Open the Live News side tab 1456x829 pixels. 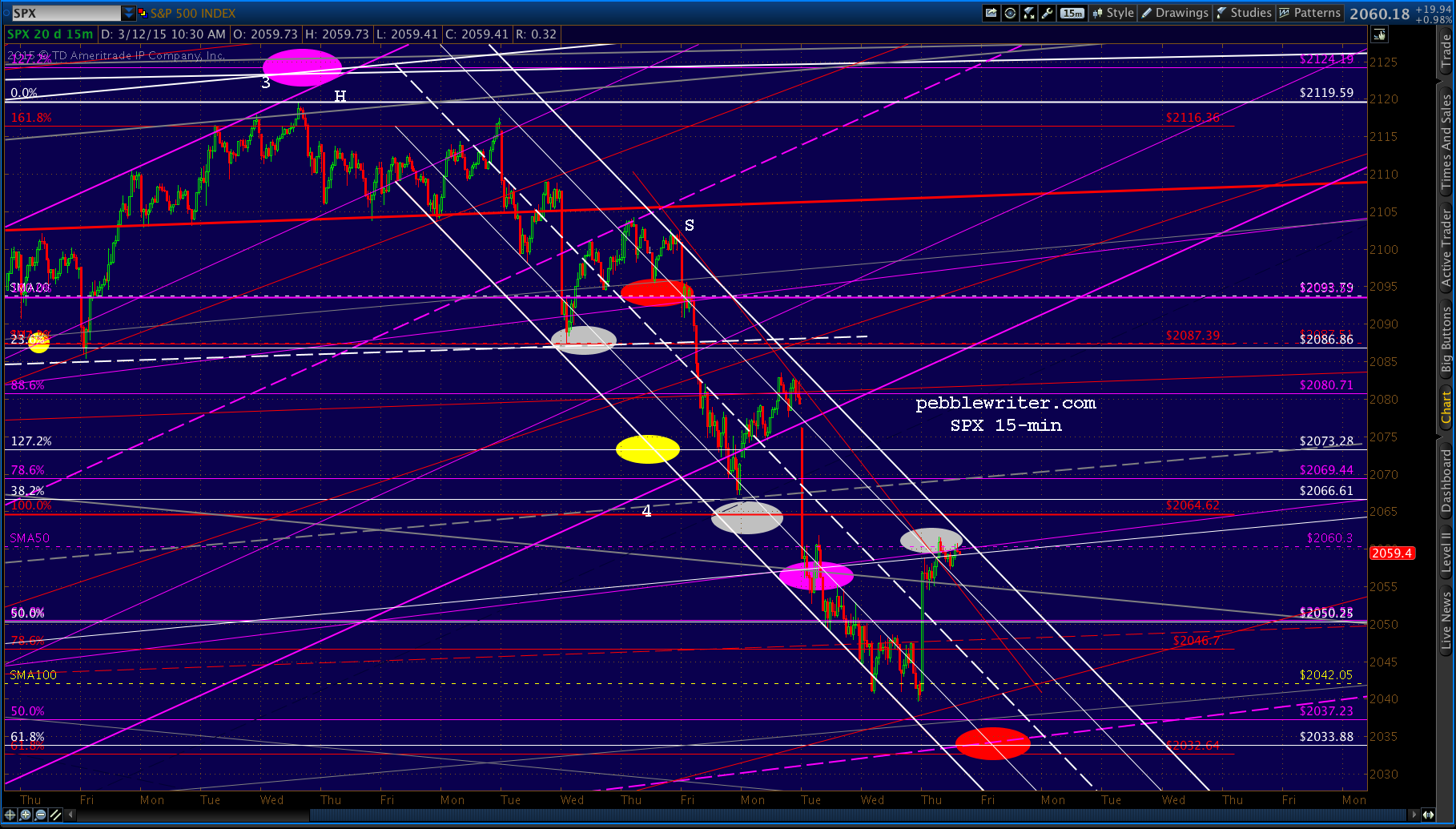tap(1446, 620)
